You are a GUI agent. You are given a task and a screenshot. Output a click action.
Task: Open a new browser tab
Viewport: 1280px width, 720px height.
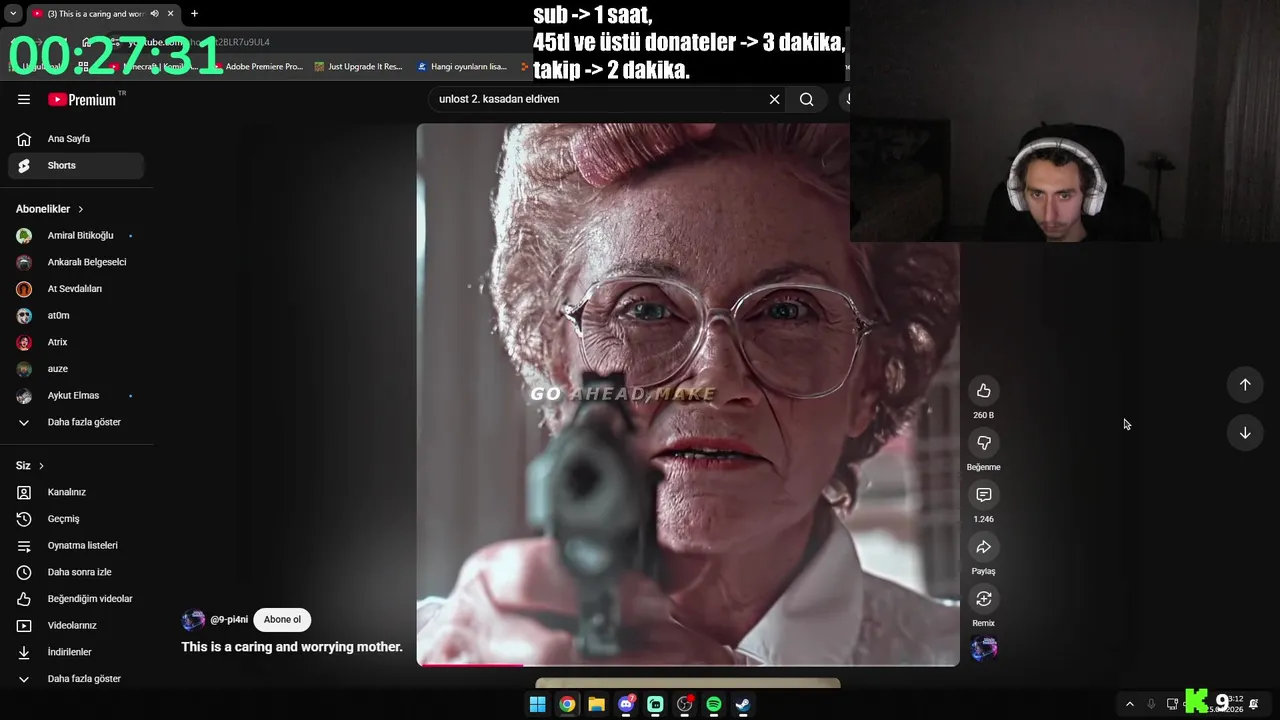pyautogui.click(x=194, y=14)
